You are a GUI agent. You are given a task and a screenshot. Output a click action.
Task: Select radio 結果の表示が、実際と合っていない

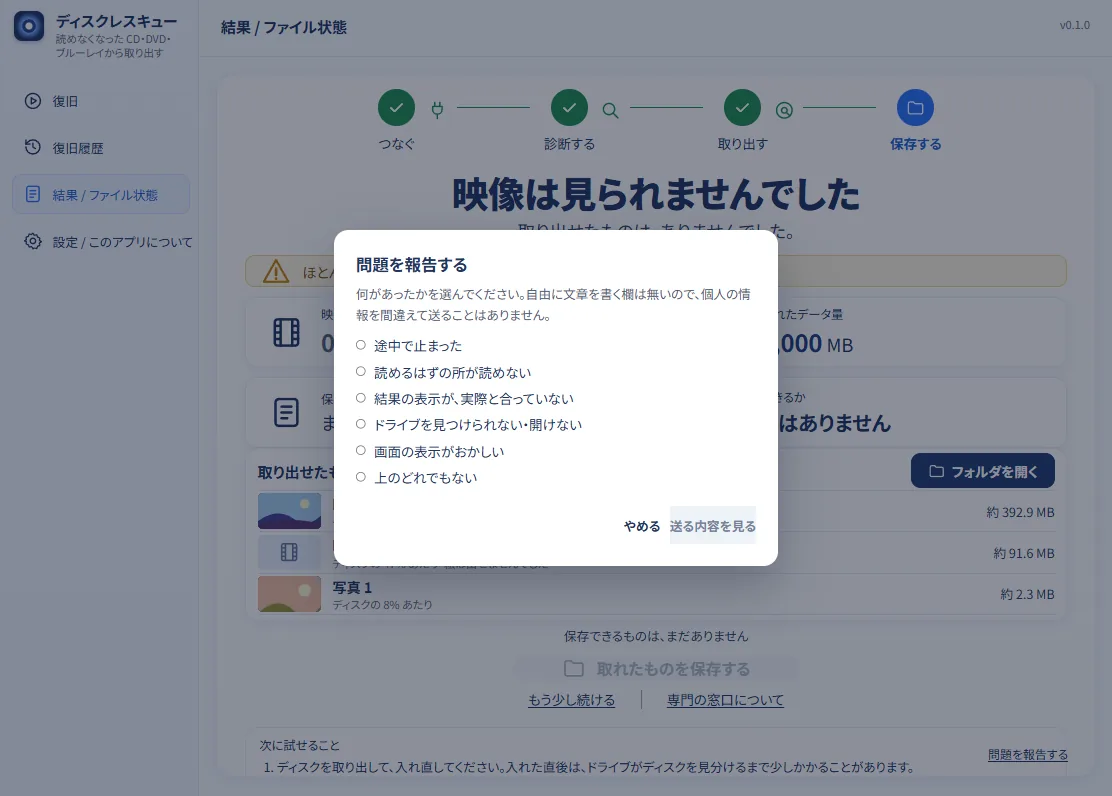click(x=361, y=398)
